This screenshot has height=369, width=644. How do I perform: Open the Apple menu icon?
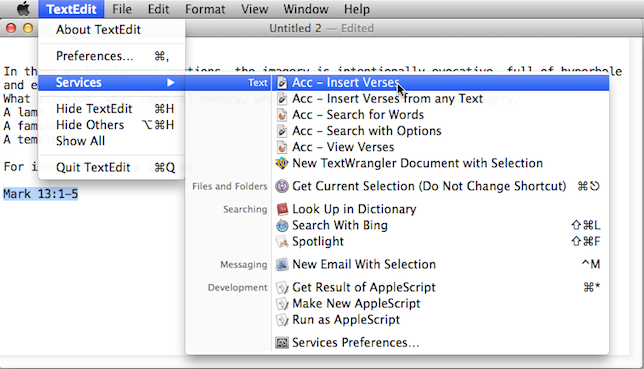[x=23, y=9]
